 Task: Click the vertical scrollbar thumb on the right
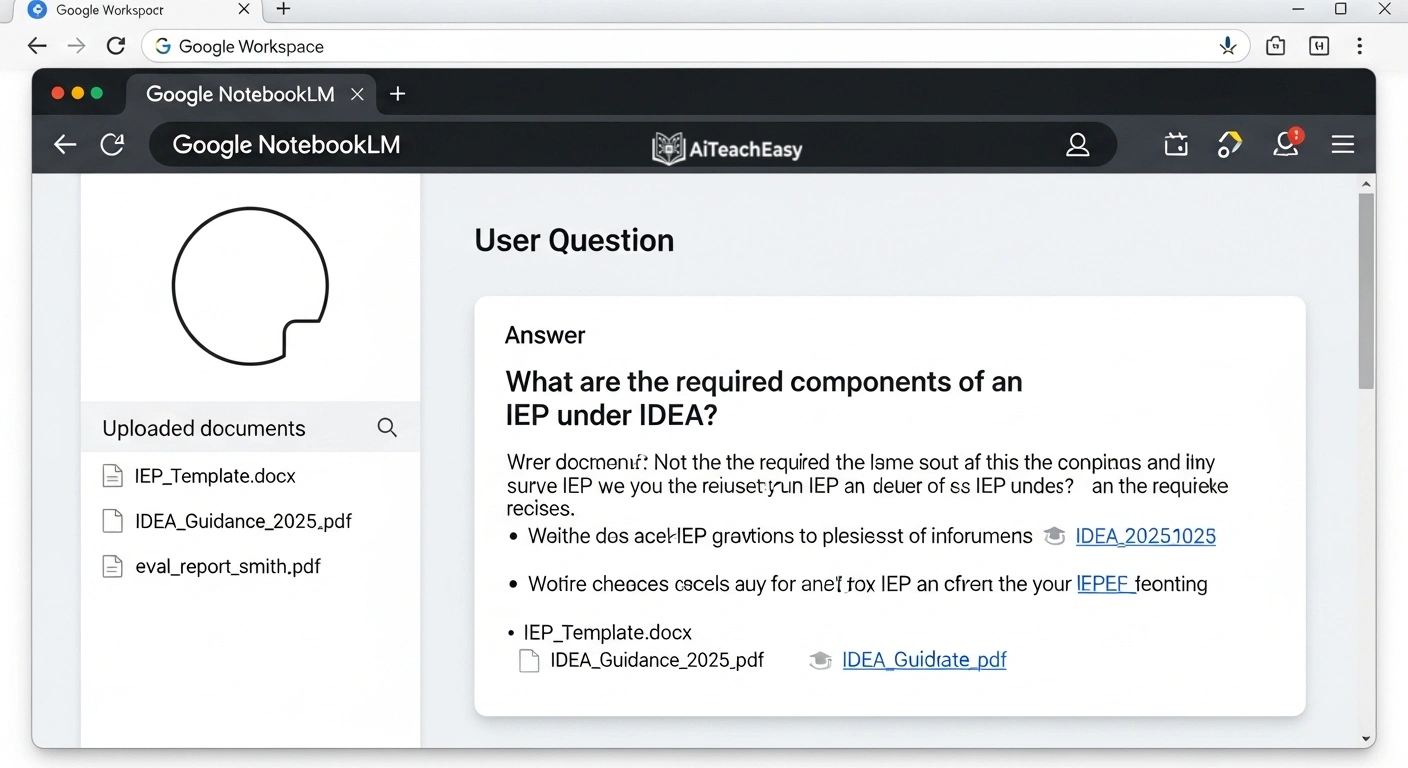point(1366,291)
